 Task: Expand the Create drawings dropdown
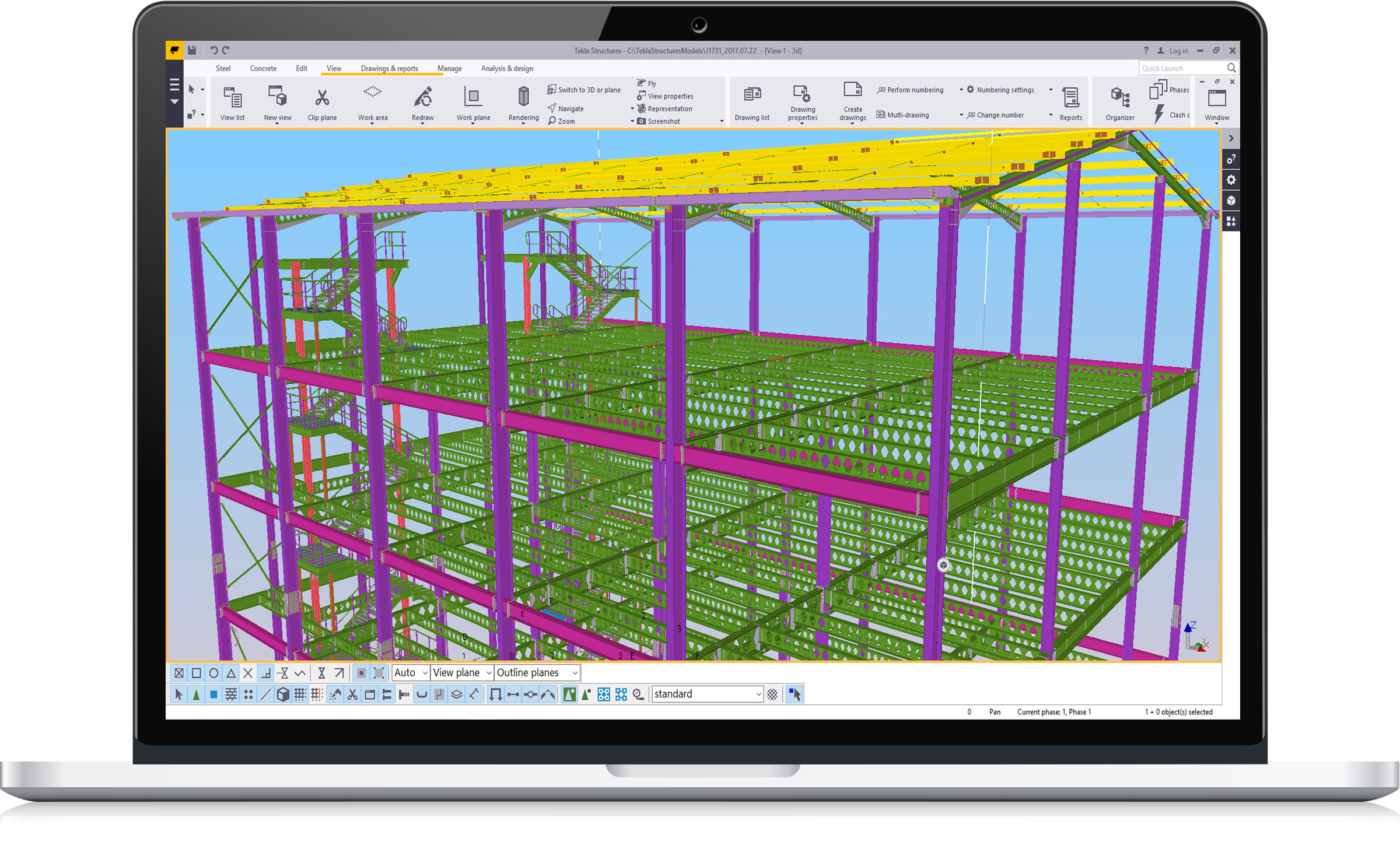click(852, 124)
